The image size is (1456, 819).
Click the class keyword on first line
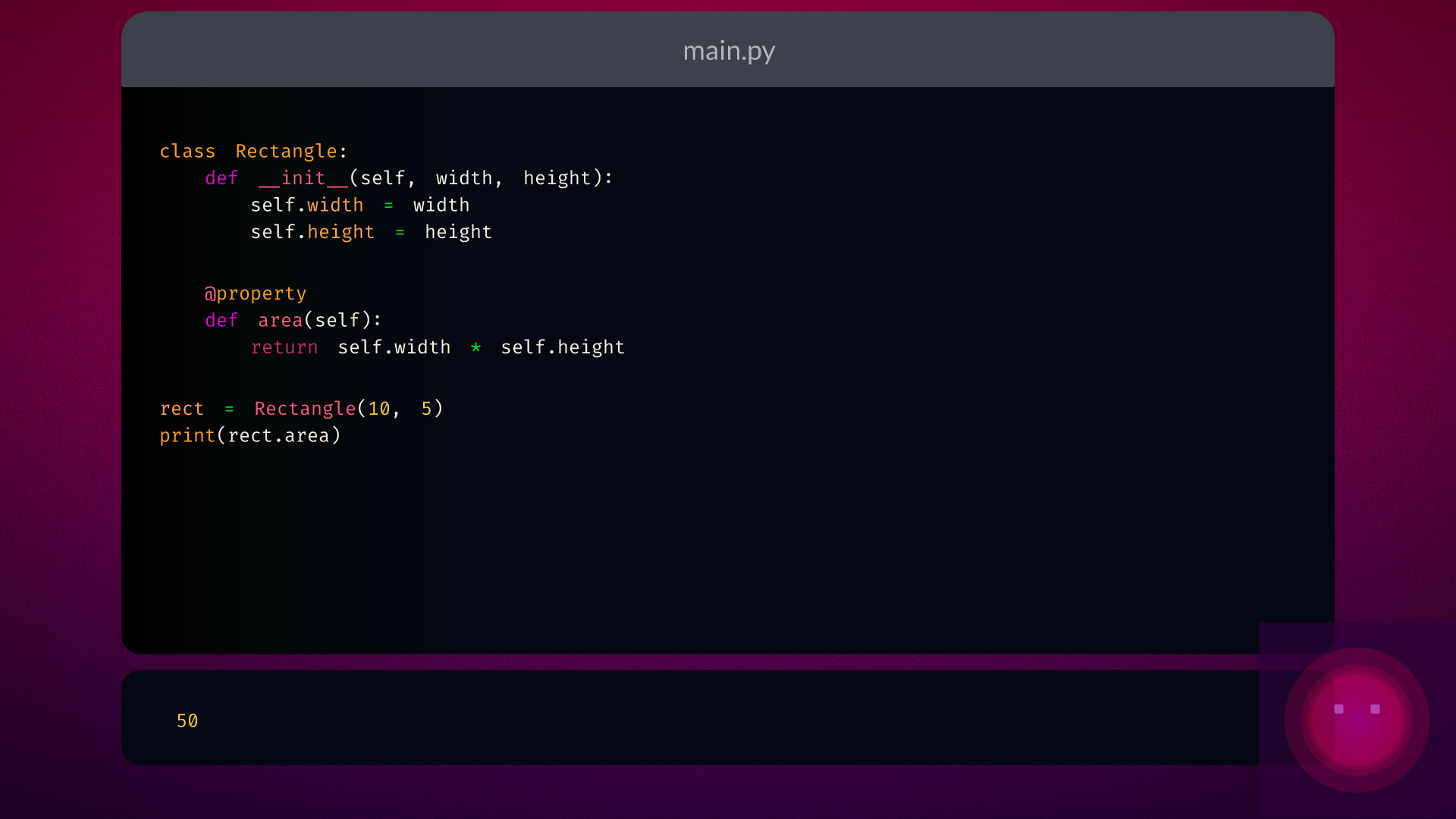click(187, 152)
